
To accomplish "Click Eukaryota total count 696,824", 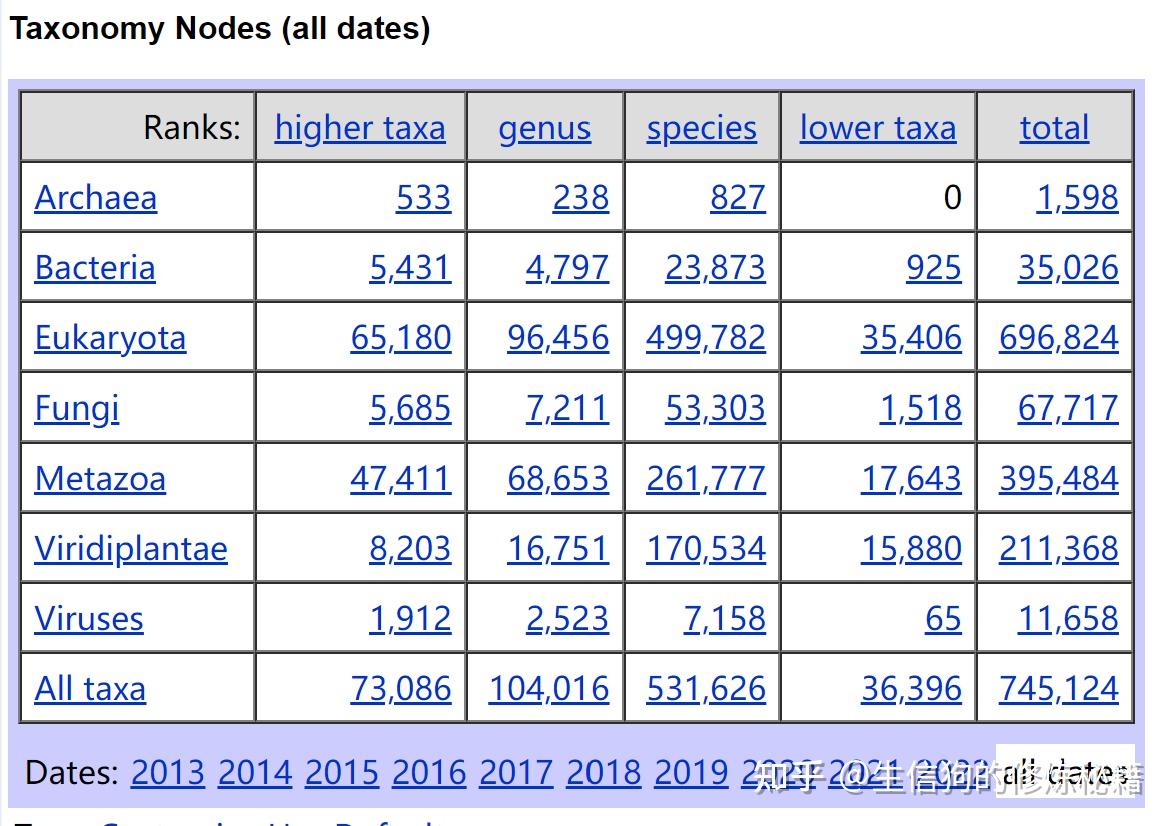I will point(1058,338).
